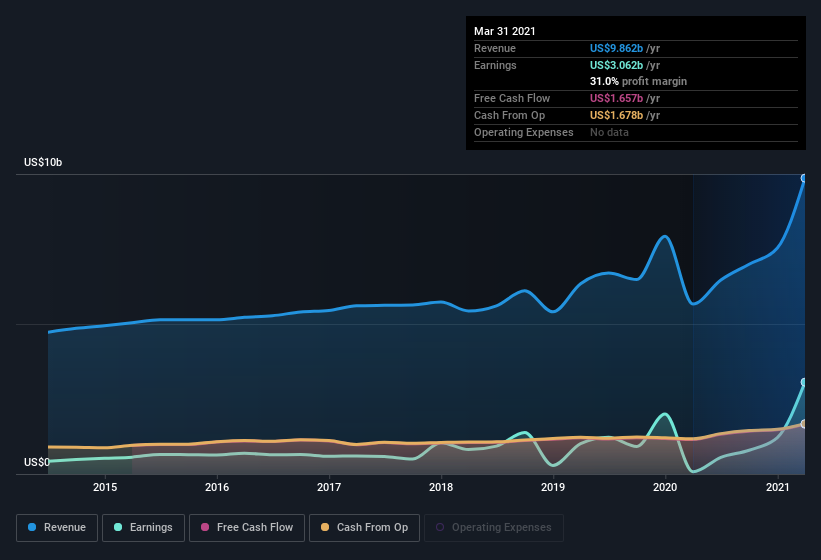Click the US$3.062b earnings value
This screenshot has height=560, width=821.
pyautogui.click(x=616, y=65)
